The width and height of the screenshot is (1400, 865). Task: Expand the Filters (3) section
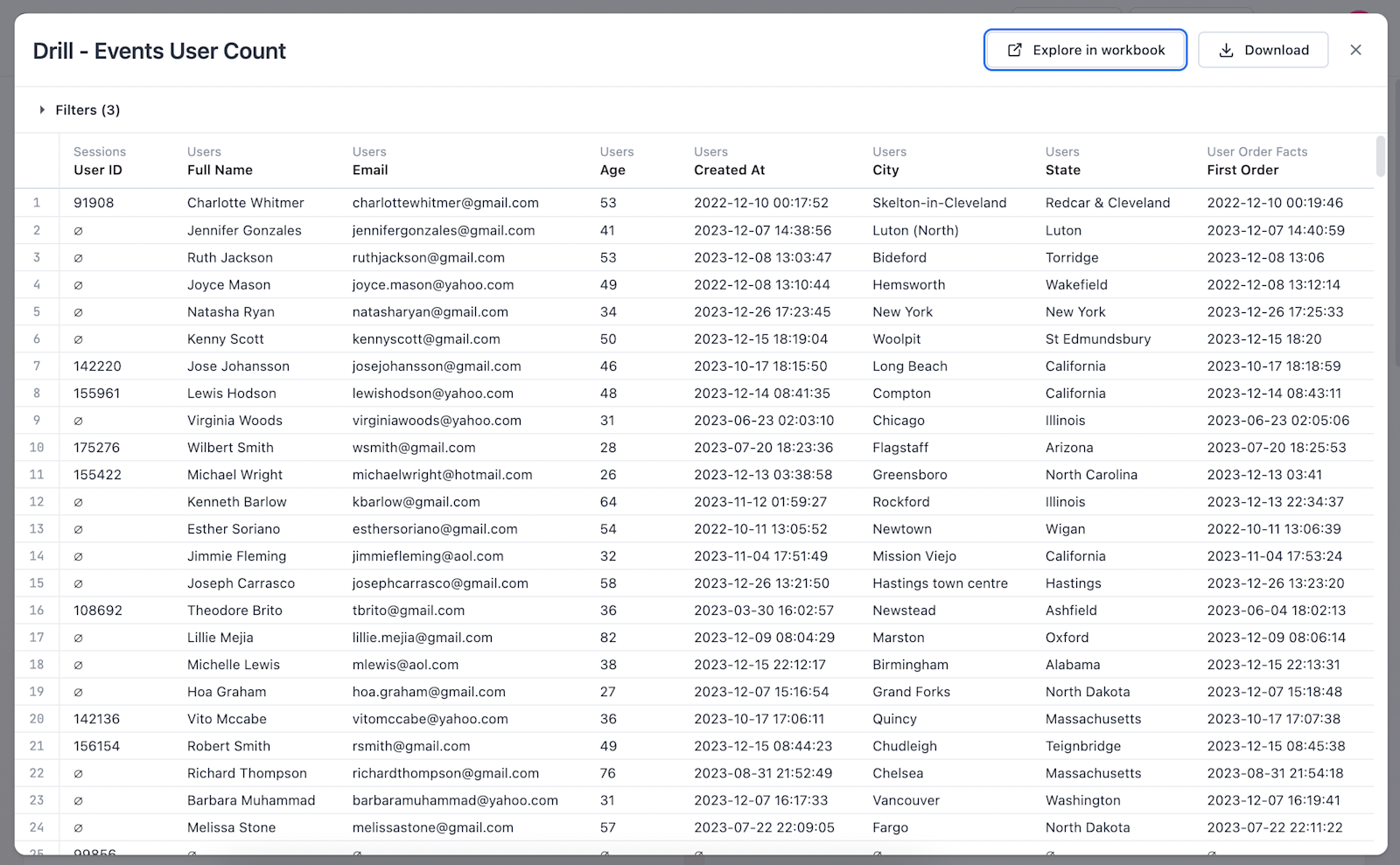(x=87, y=109)
